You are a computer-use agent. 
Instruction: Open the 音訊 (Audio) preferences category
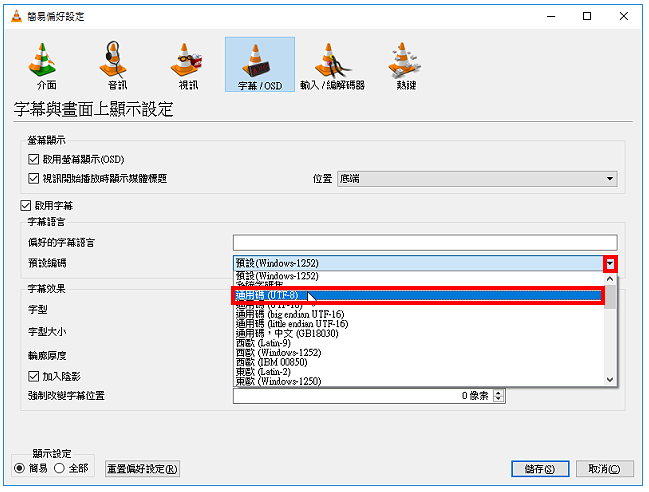[114, 65]
